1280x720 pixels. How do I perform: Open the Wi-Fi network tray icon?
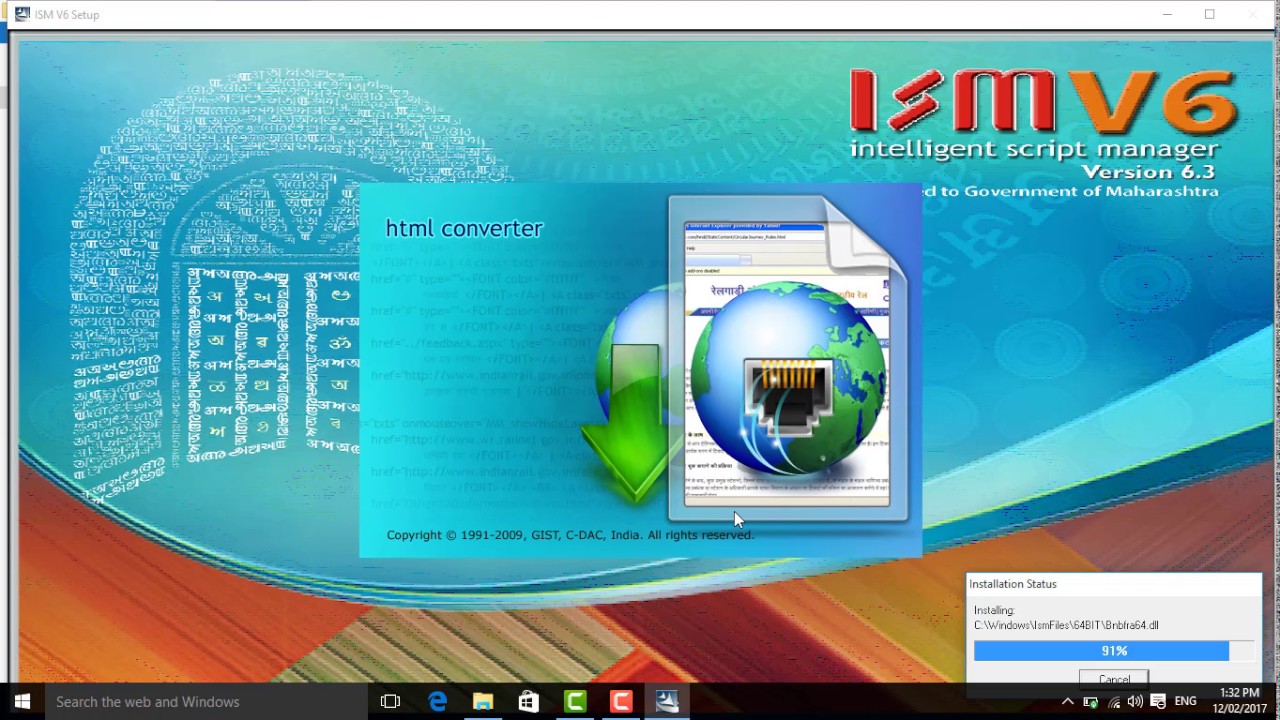pos(1114,702)
